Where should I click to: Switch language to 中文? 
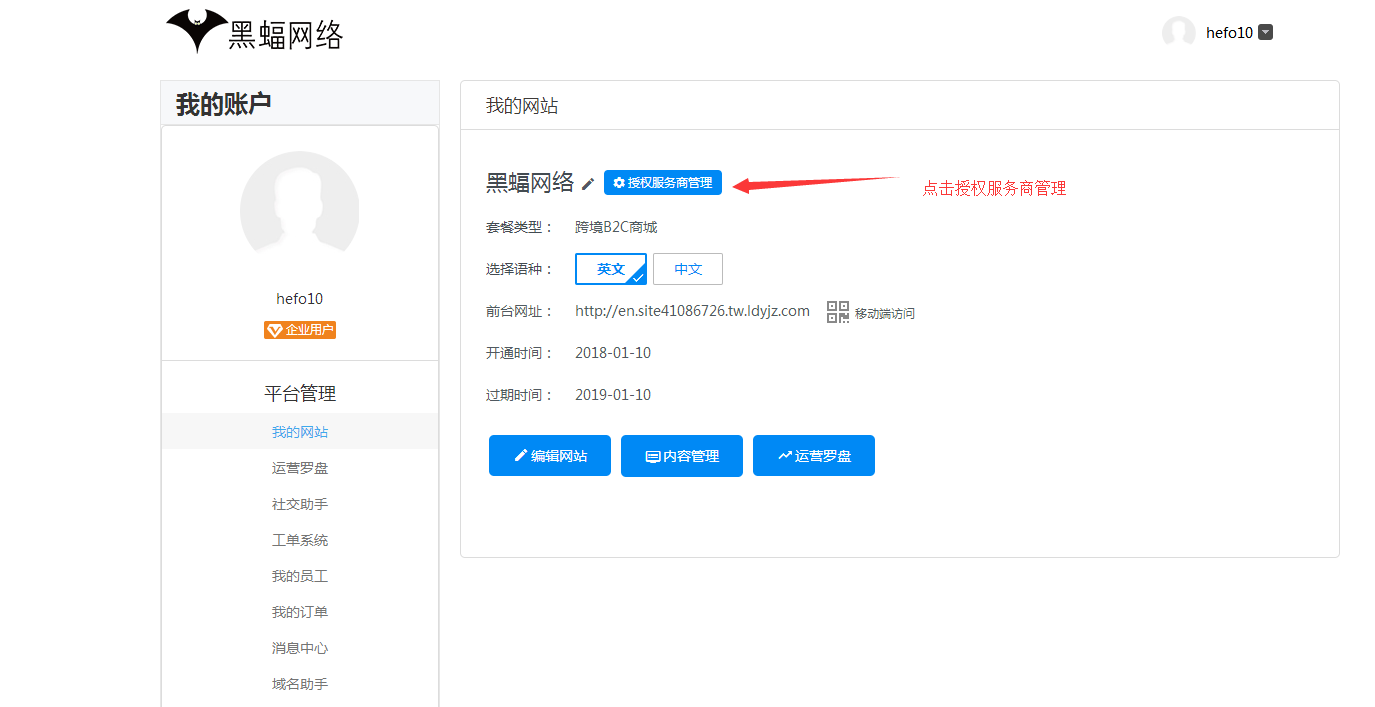[688, 269]
